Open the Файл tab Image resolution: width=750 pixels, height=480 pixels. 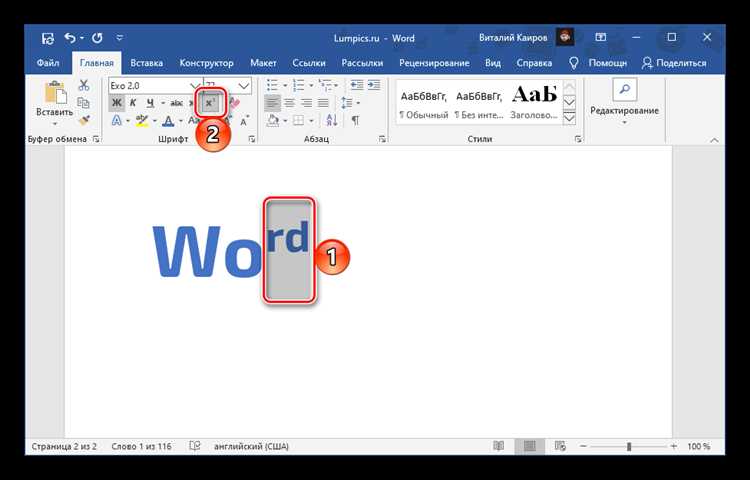point(47,63)
